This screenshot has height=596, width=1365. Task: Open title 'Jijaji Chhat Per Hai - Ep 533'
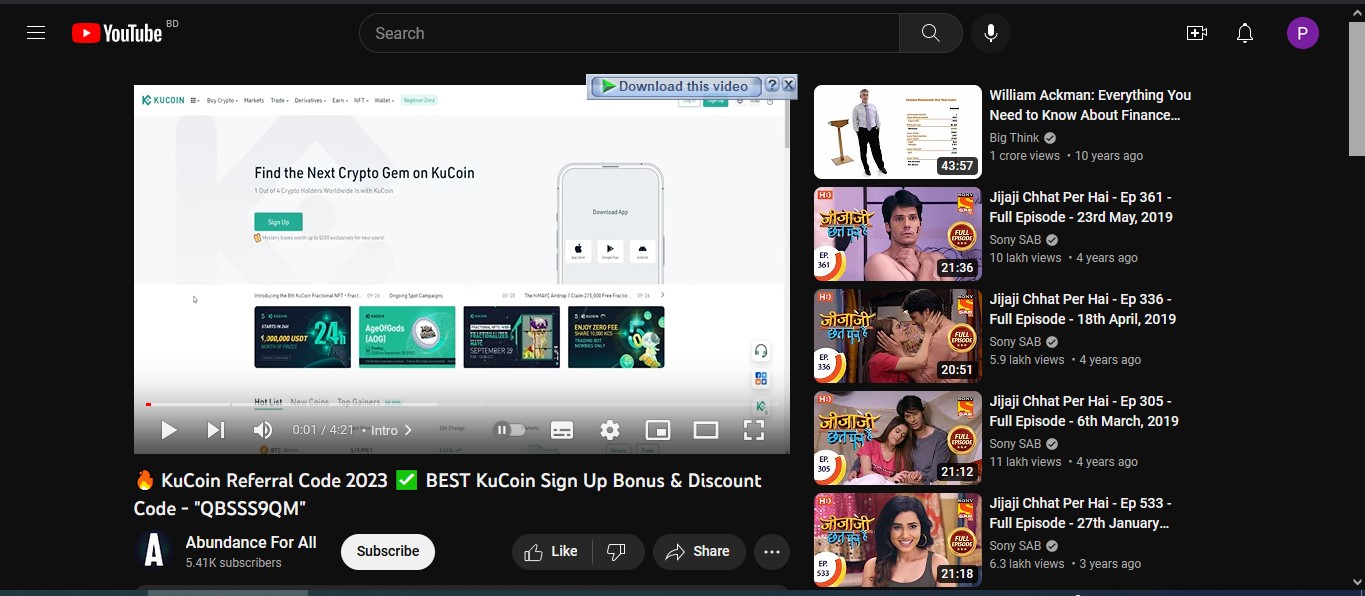pos(1081,513)
